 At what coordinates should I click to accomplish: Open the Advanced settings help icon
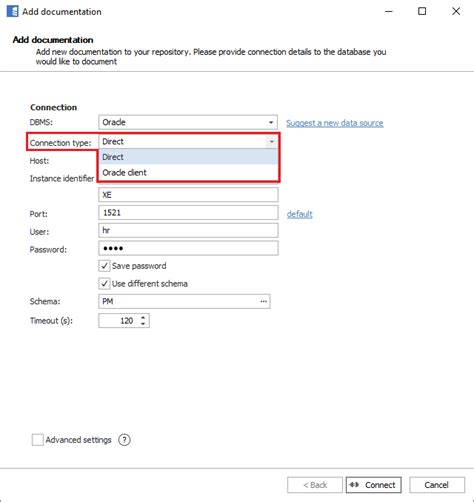(124, 440)
